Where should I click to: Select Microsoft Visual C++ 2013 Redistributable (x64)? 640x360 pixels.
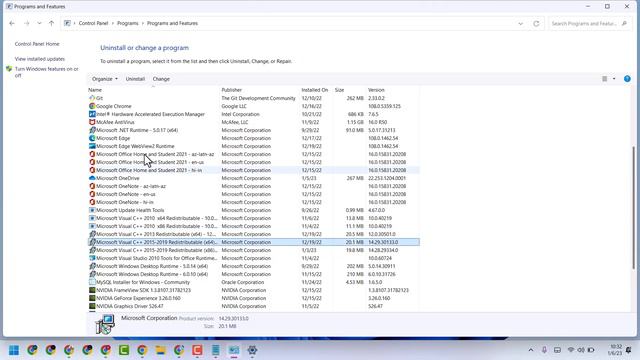[x=253, y=234]
